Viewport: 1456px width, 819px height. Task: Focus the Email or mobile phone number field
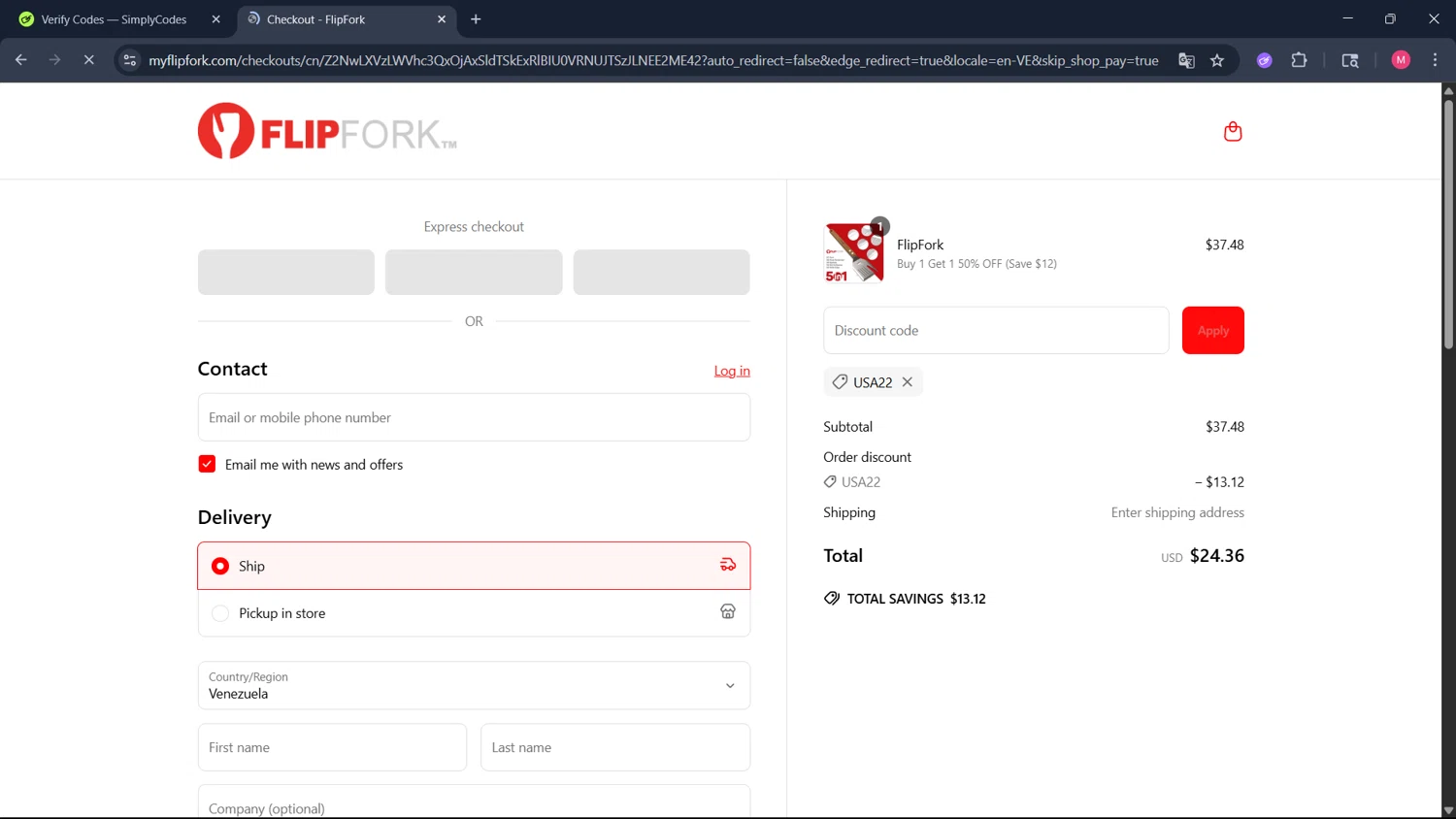(474, 417)
